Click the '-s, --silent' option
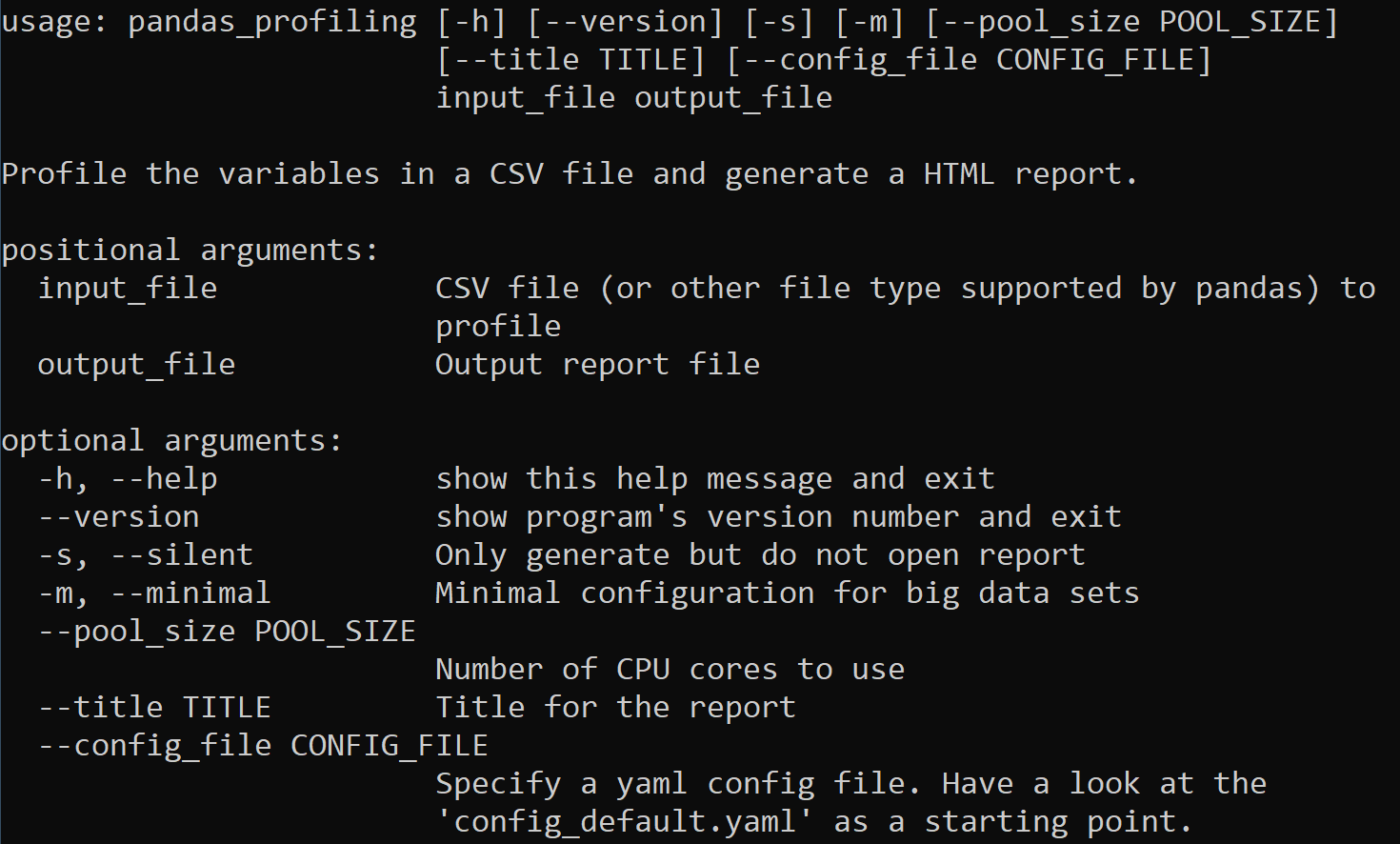The image size is (1400, 844). (146, 555)
